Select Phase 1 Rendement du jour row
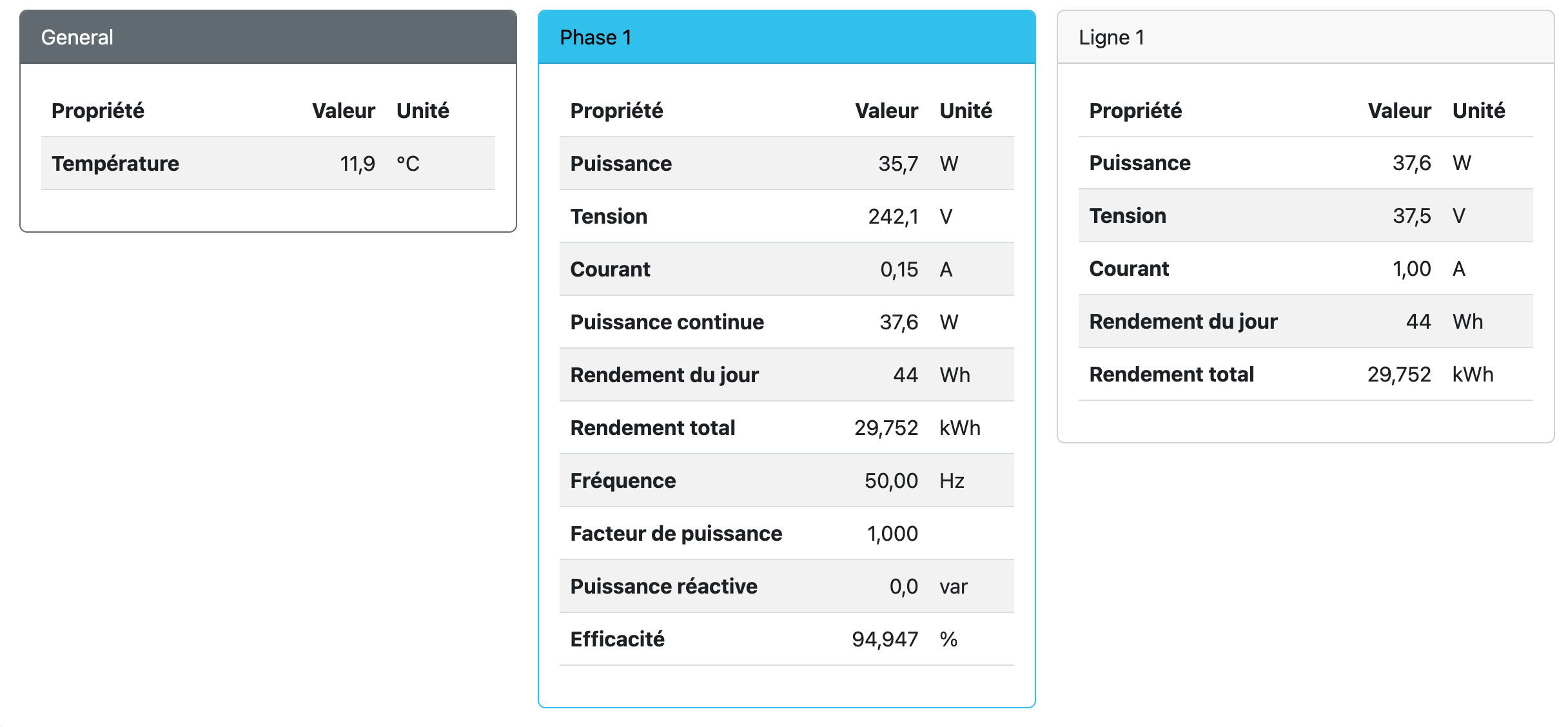Viewport: 1568px width, 727px height. [x=787, y=375]
